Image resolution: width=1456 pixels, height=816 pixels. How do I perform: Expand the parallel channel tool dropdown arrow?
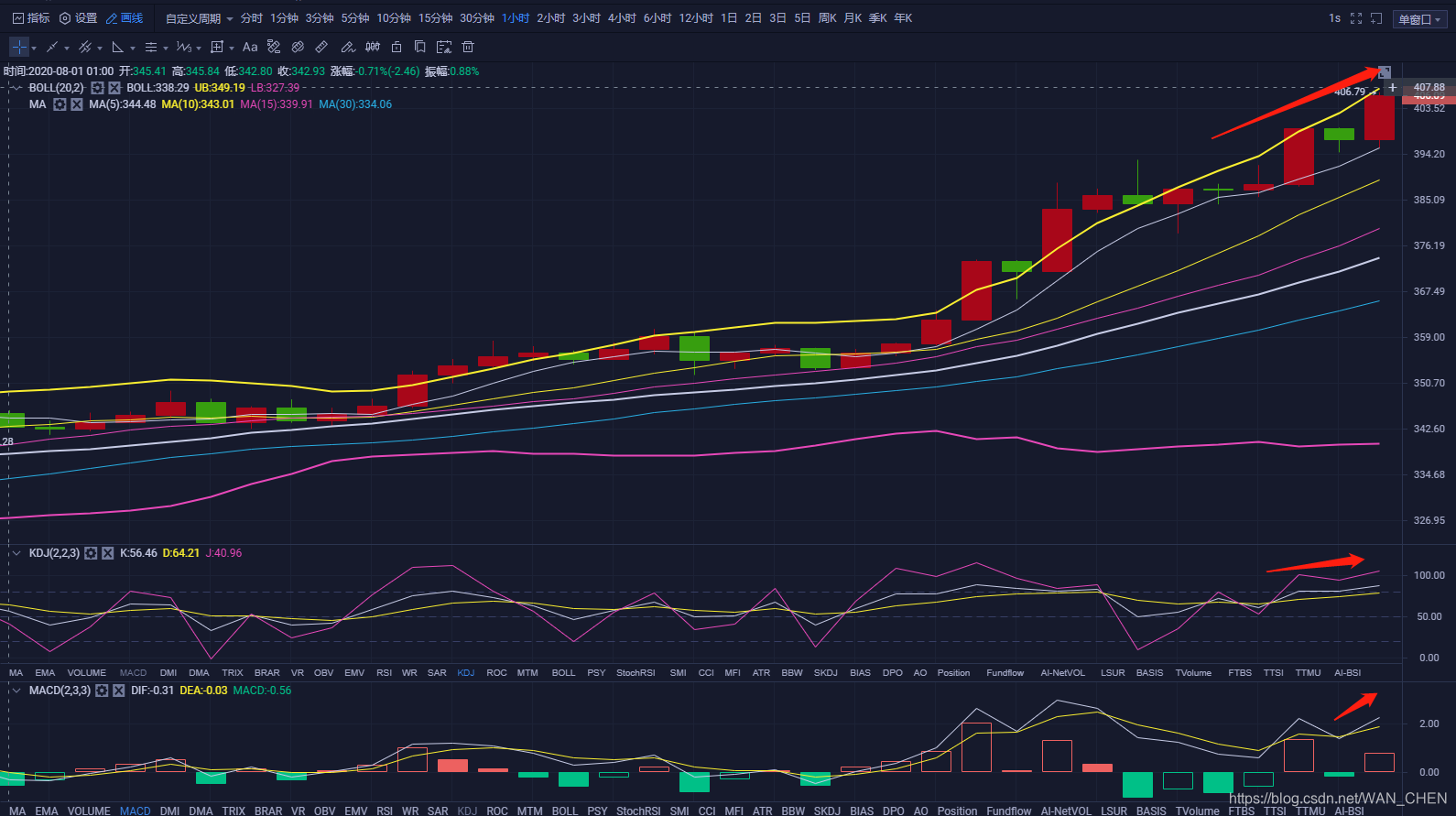pyautogui.click(x=100, y=48)
